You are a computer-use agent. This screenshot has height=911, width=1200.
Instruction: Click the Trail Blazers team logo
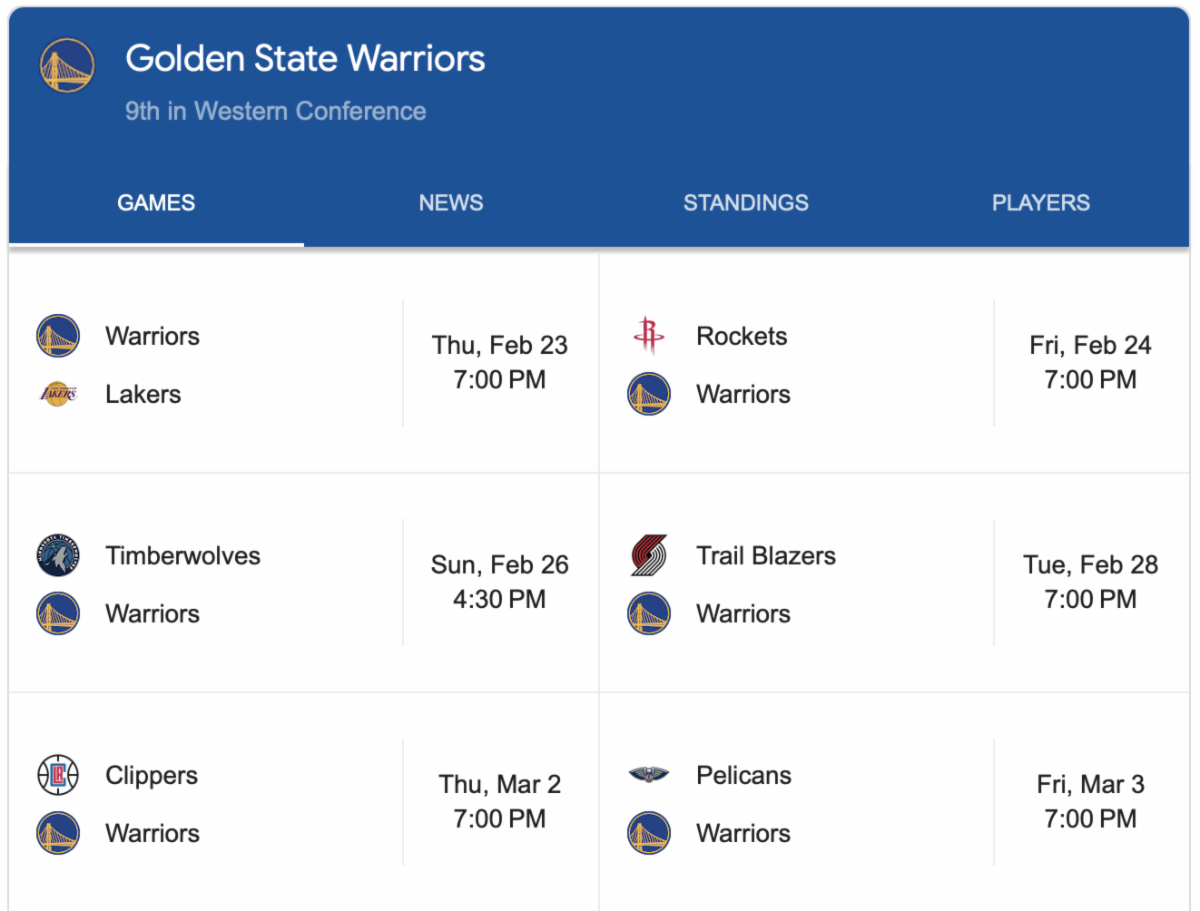click(x=649, y=556)
